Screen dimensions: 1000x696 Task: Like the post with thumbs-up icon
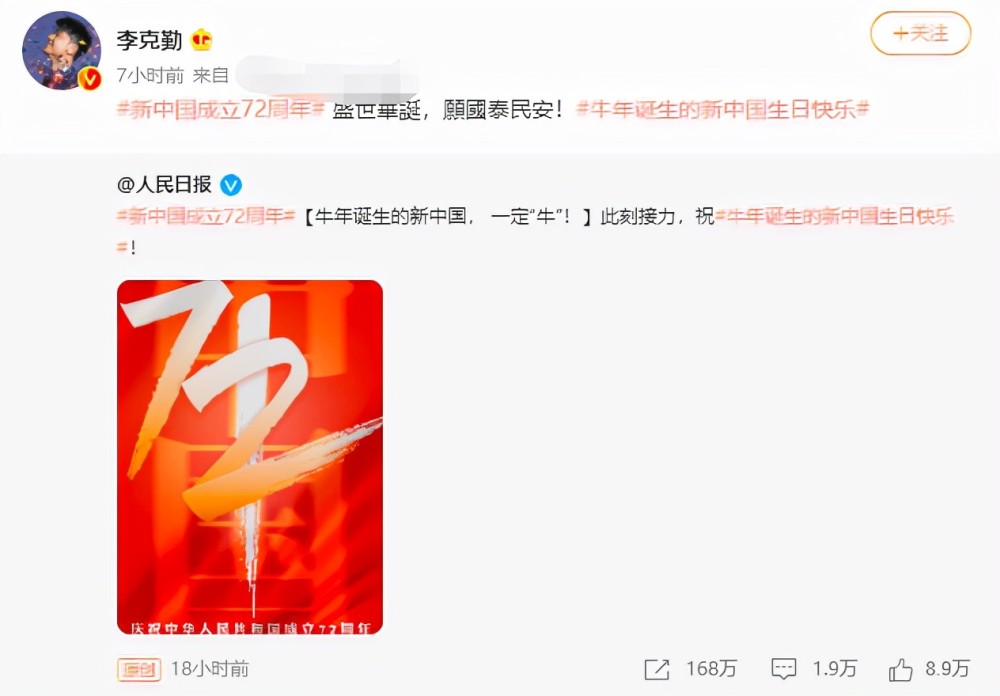tap(900, 669)
